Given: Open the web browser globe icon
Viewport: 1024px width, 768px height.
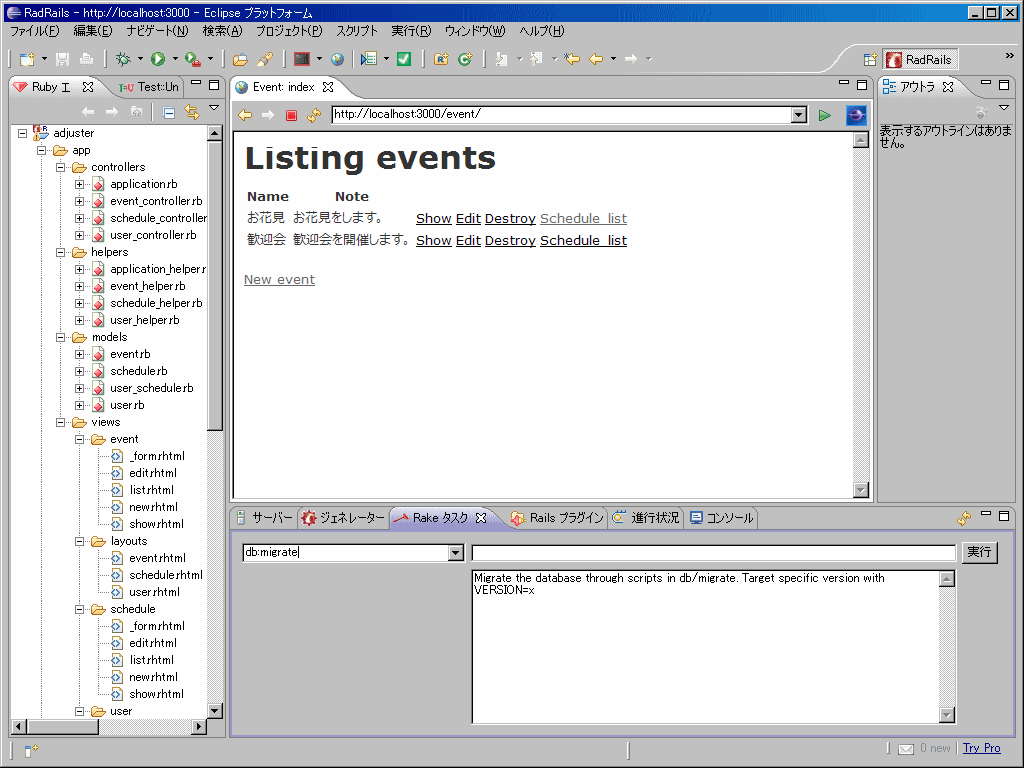Looking at the screenshot, I should [x=337, y=59].
